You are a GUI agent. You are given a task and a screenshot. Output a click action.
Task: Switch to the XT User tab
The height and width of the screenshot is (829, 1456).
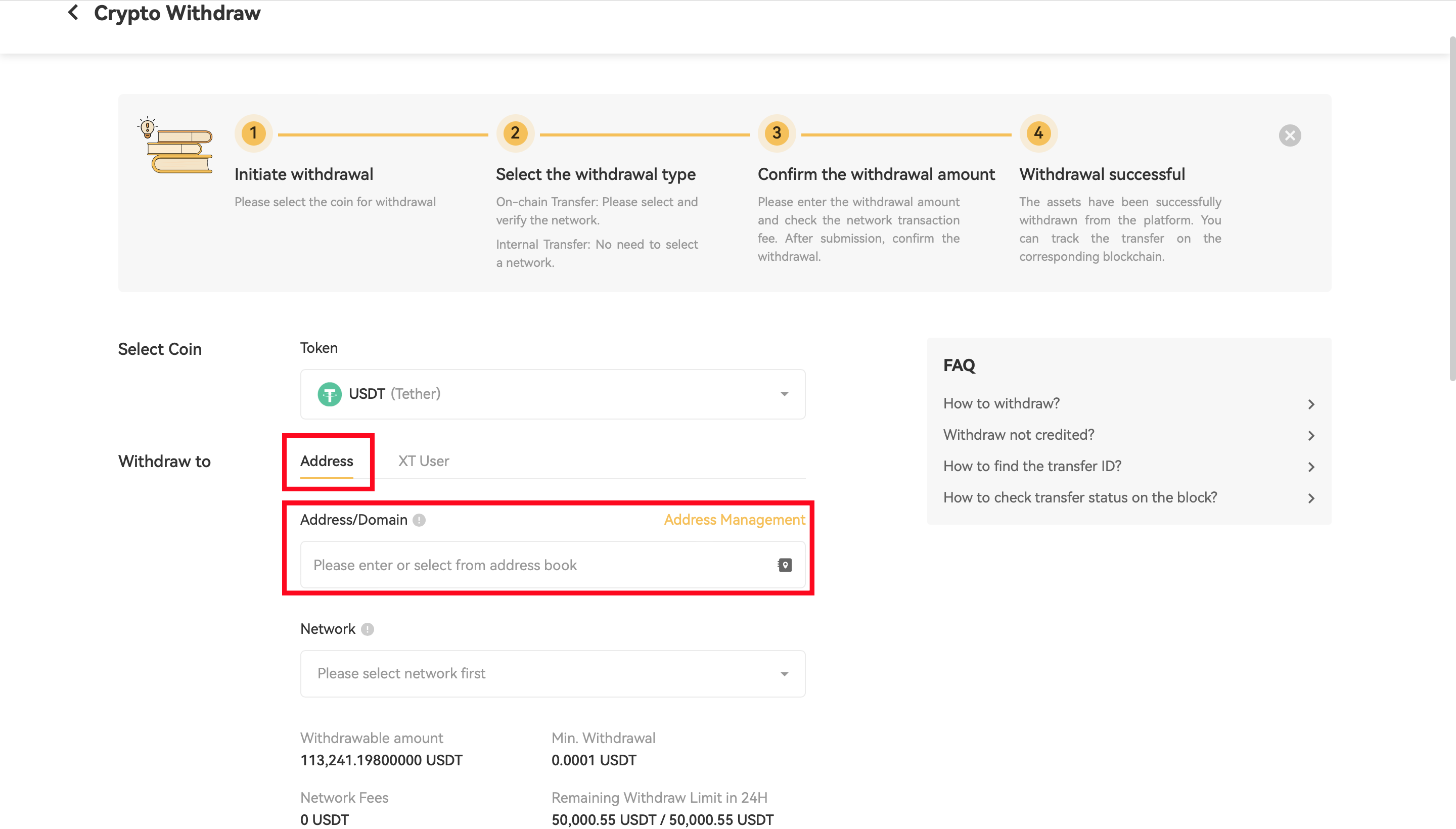tap(423, 461)
